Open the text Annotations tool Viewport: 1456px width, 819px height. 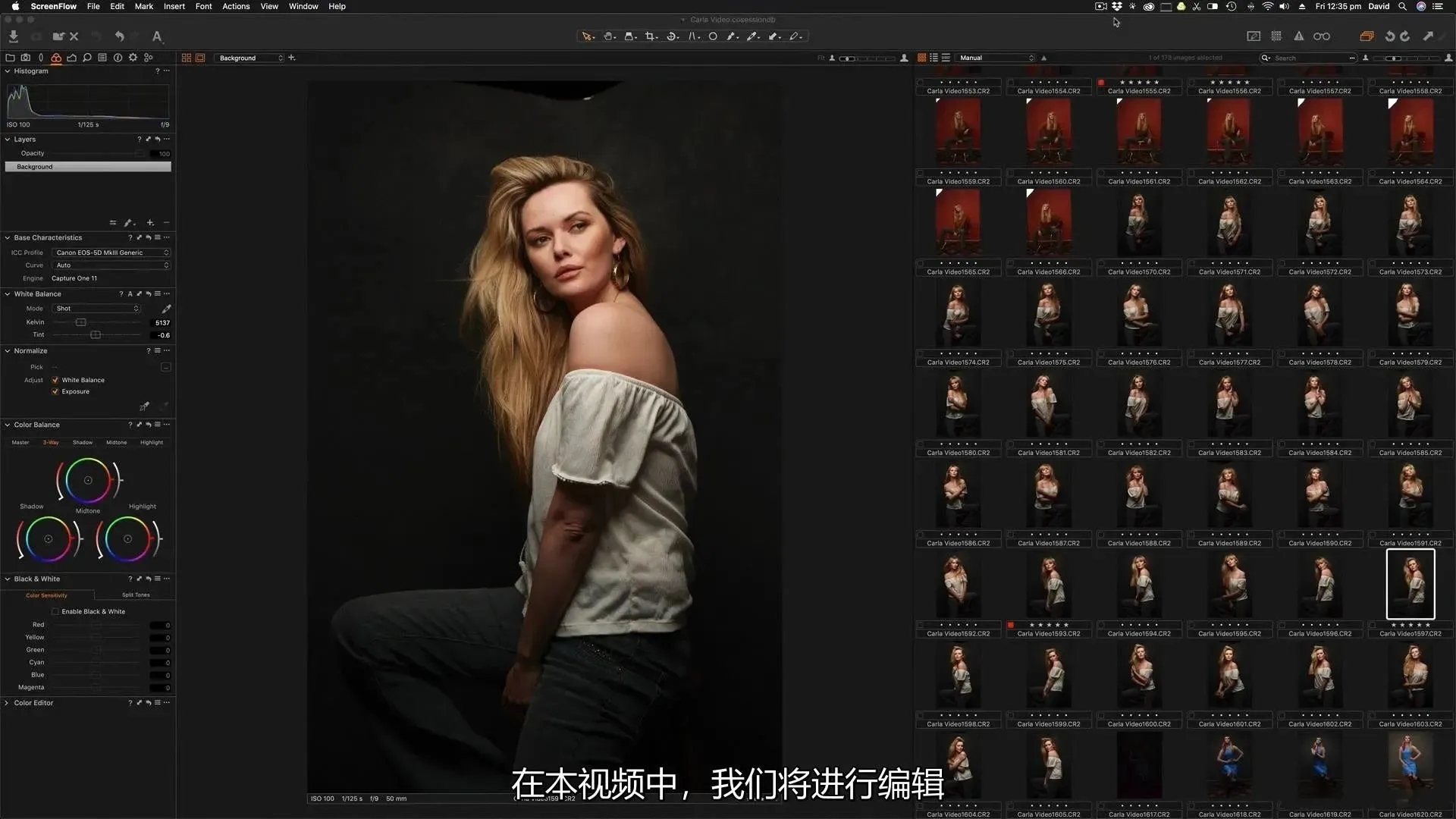tap(156, 36)
